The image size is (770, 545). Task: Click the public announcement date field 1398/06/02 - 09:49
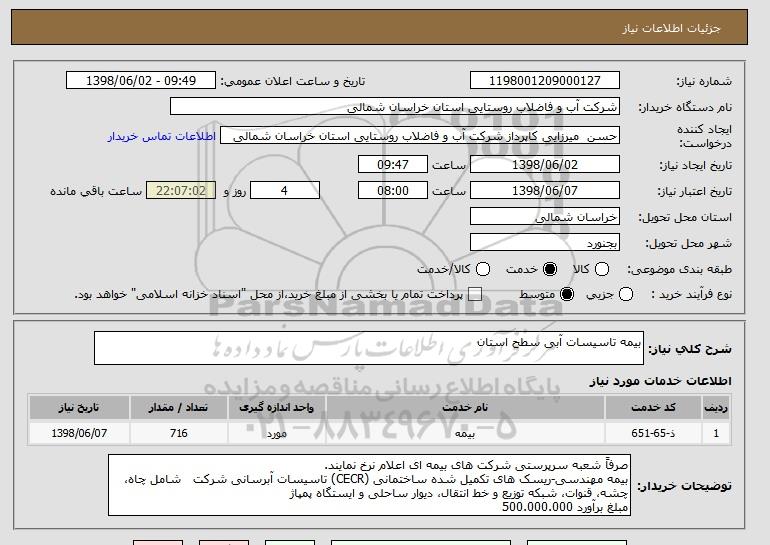(141, 81)
